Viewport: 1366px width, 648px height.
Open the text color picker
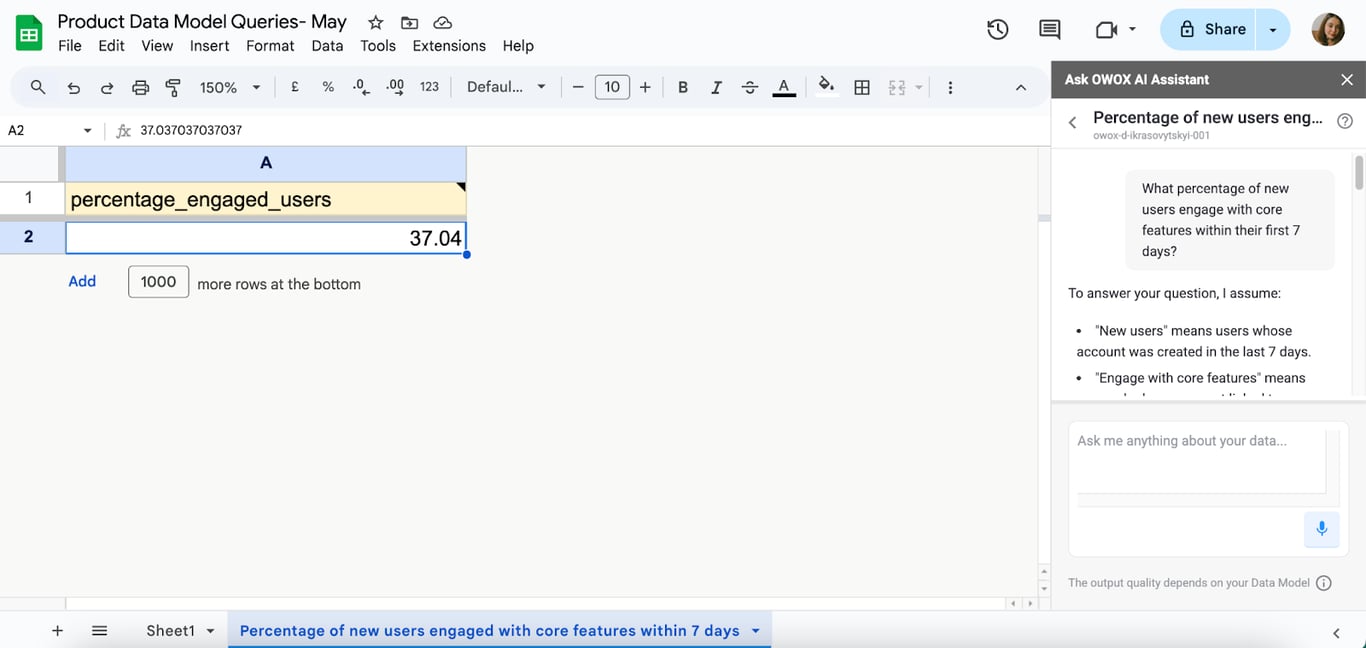(x=785, y=87)
